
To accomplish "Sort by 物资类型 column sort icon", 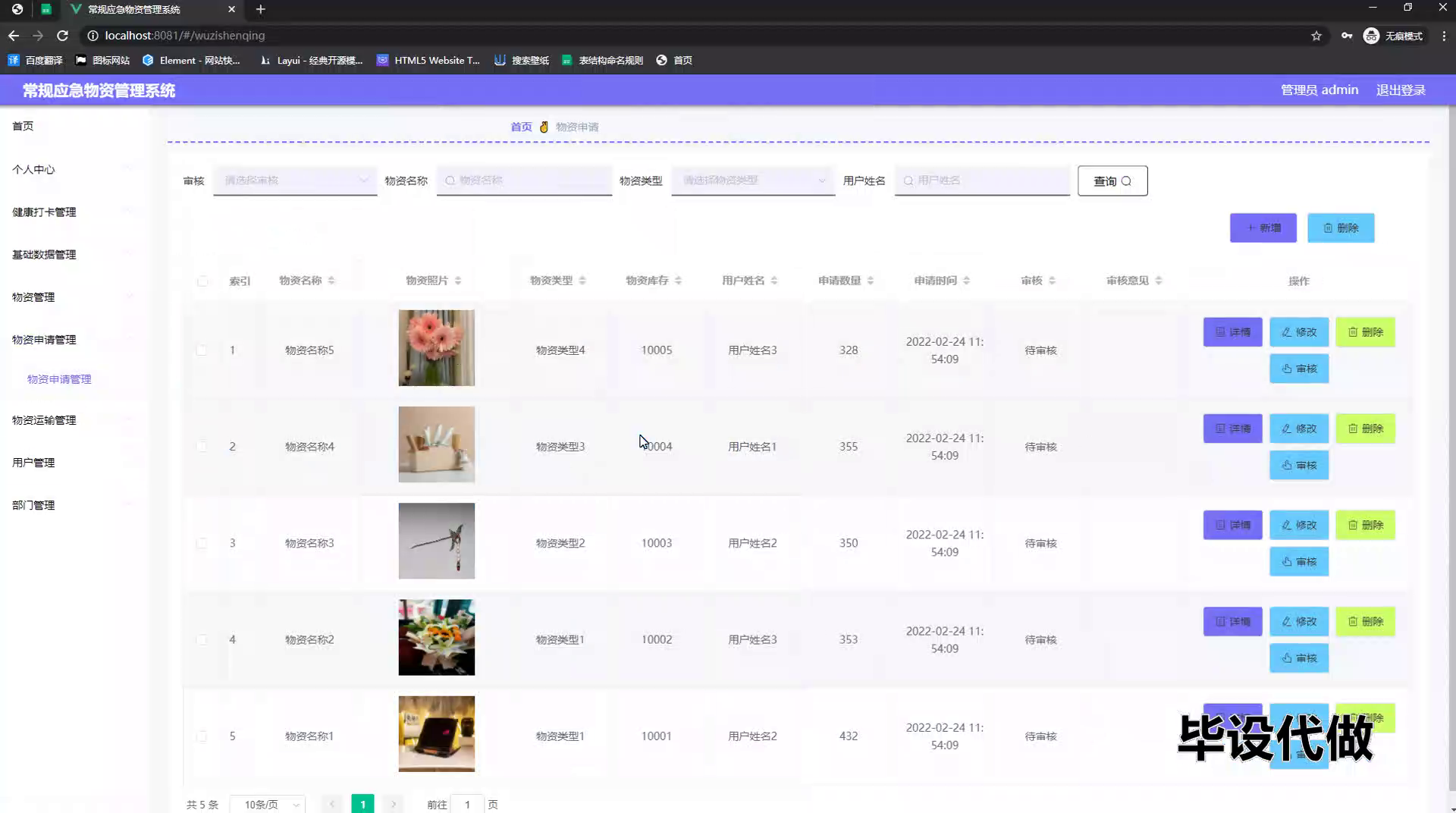I will (x=582, y=281).
